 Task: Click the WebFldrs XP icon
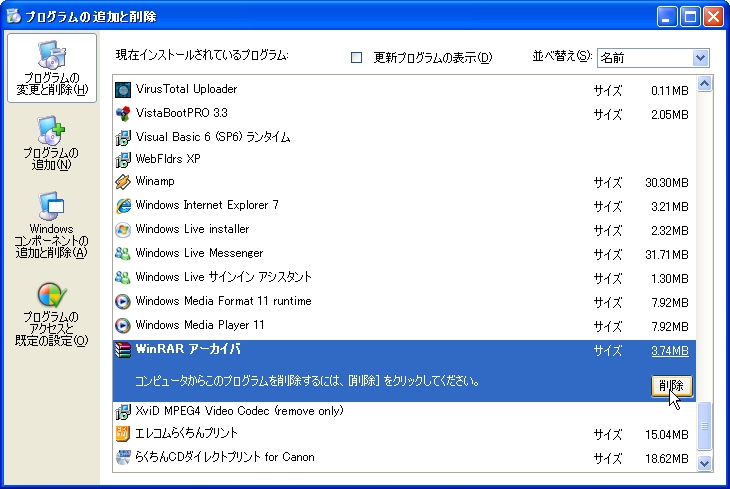pyautogui.click(x=123, y=159)
